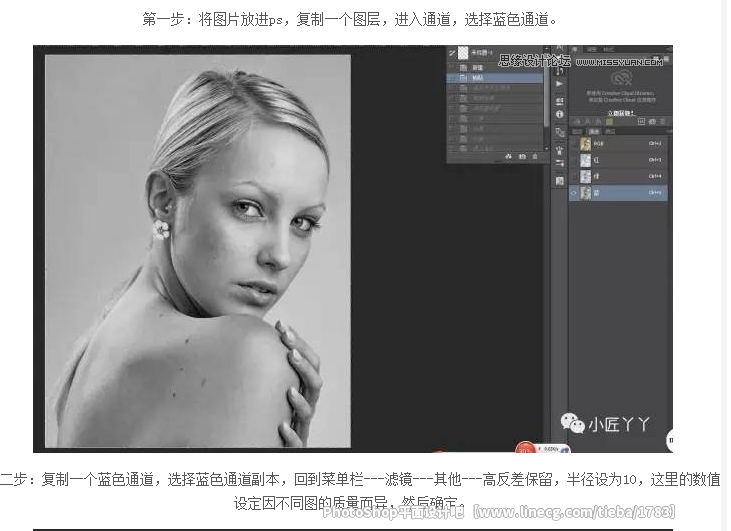Click the text 第一步:将图片放进ps
Image resolution: width=731 pixels, height=531 pixels.
[x=213, y=20]
